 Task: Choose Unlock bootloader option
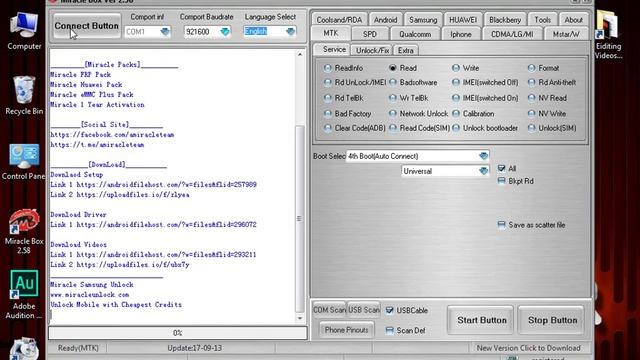click(484, 128)
